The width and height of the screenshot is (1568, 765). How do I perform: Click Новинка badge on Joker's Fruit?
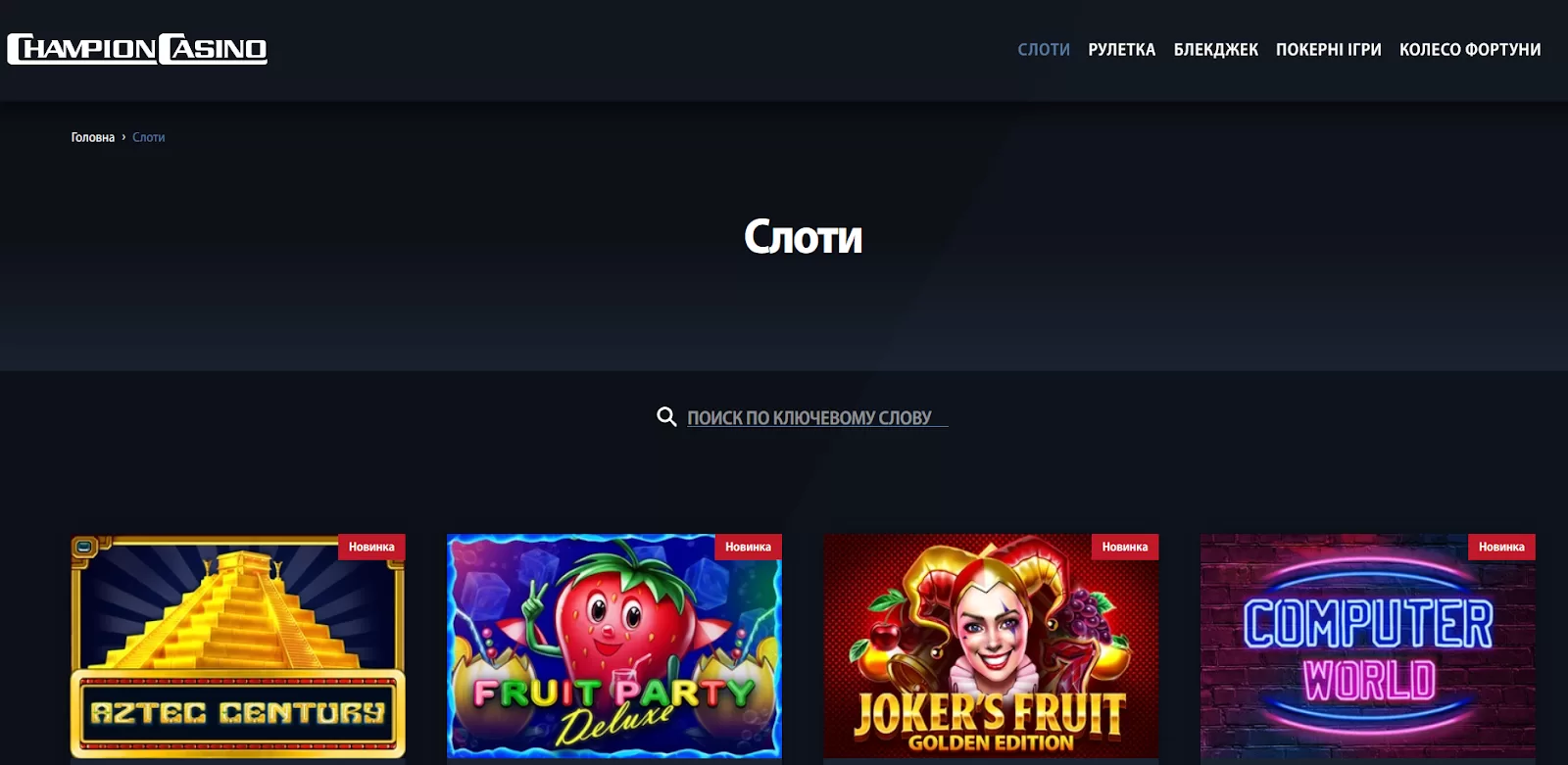click(x=1125, y=547)
